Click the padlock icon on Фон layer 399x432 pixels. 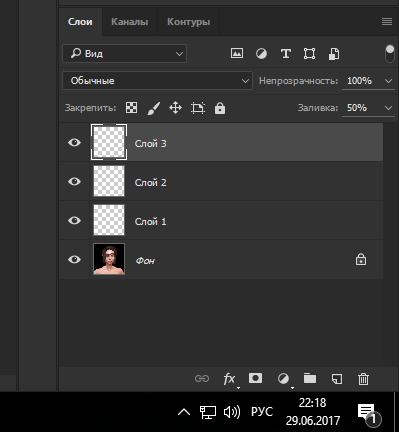[361, 259]
